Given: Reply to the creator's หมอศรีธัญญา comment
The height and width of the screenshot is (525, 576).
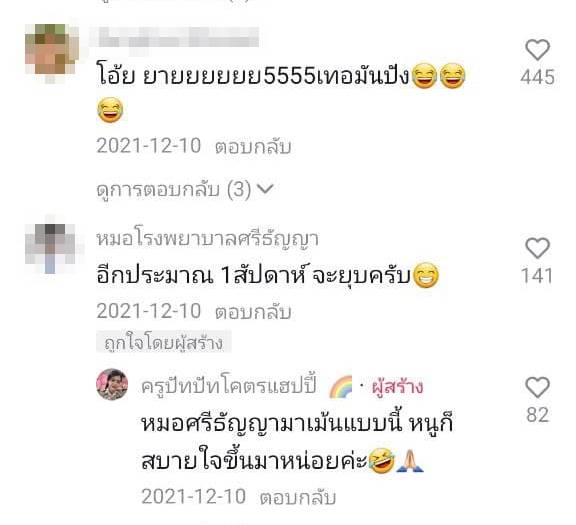Looking at the screenshot, I should click(298, 497).
